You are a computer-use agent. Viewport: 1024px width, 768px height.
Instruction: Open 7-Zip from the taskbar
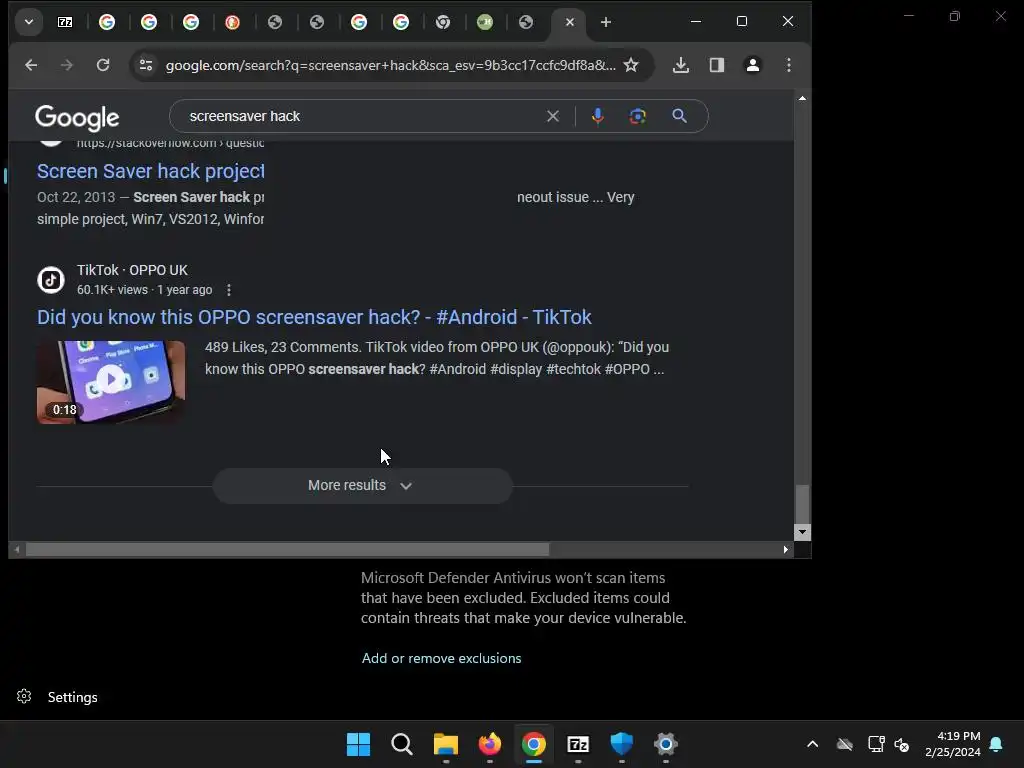pos(578,744)
